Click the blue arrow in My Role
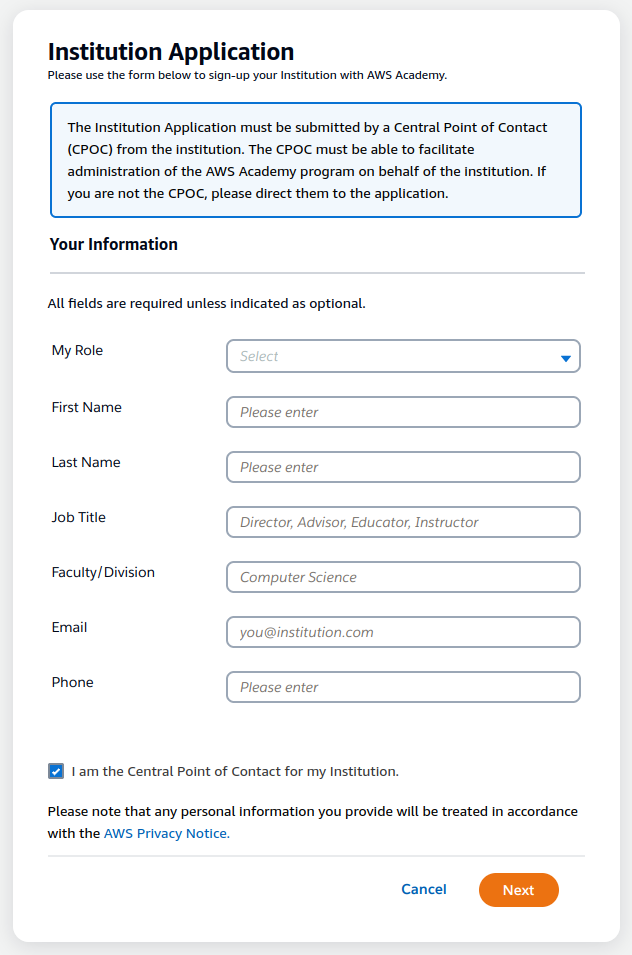The width and height of the screenshot is (632, 955). (x=565, y=357)
